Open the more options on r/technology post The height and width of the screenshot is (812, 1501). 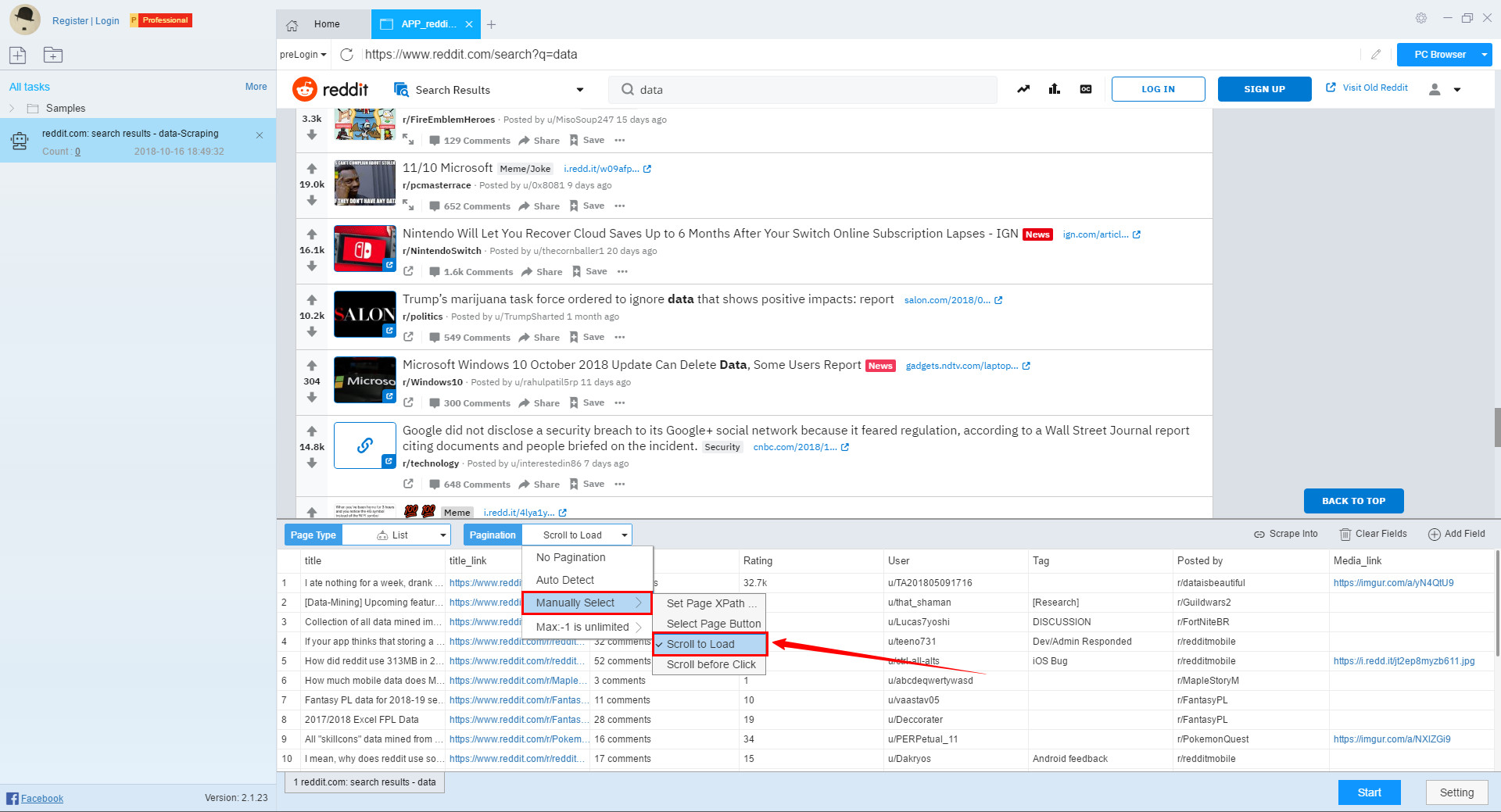pyautogui.click(x=620, y=484)
